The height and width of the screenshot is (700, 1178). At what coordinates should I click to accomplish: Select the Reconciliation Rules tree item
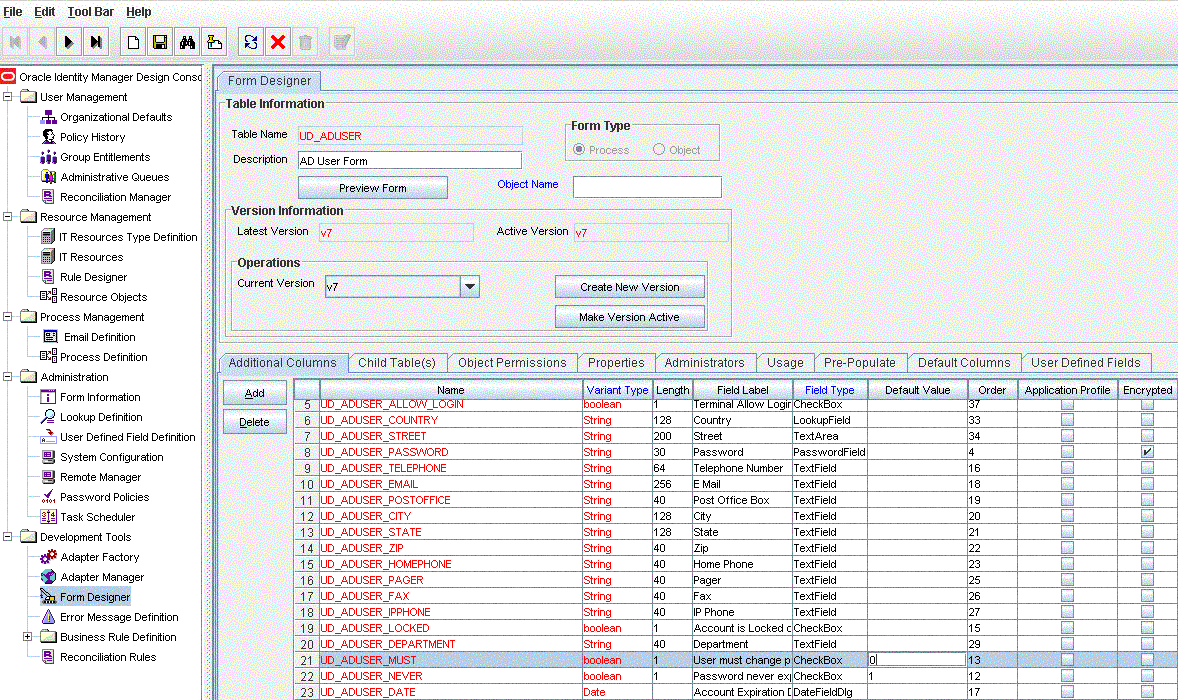[108, 657]
